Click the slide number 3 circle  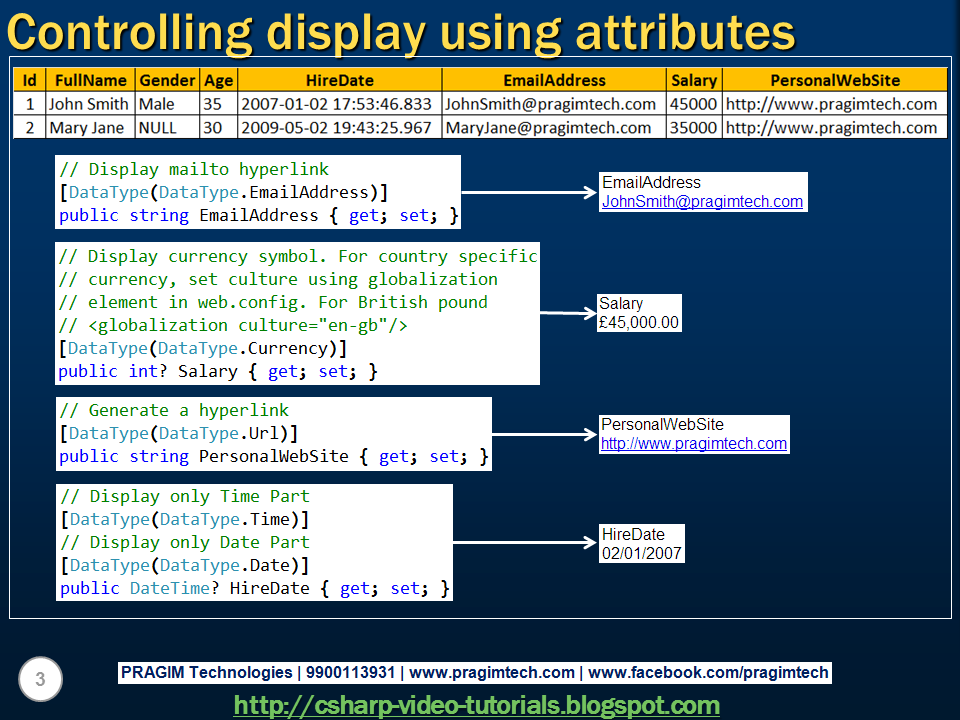[x=40, y=679]
